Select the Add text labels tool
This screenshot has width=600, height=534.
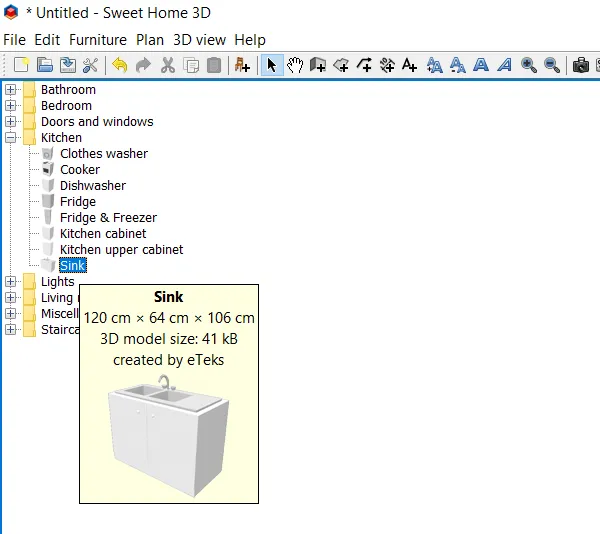[x=409, y=65]
